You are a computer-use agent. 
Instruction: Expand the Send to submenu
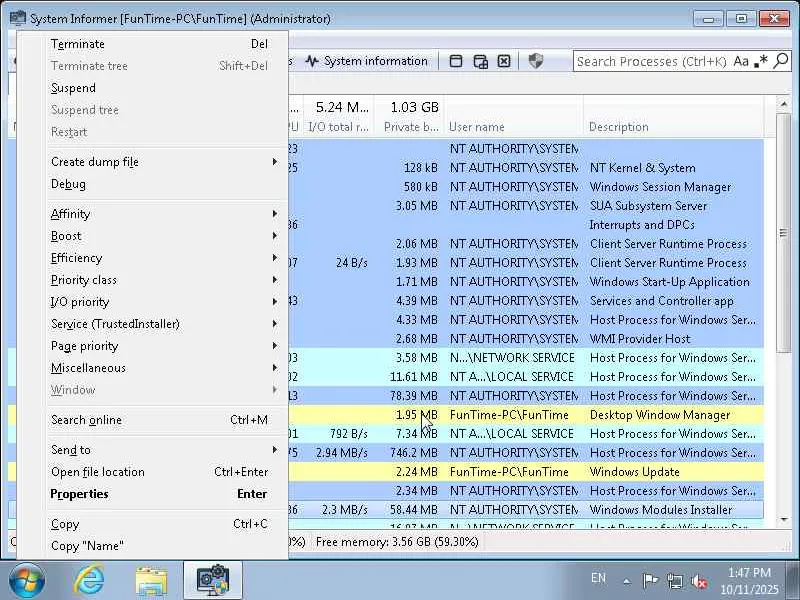click(x=160, y=449)
